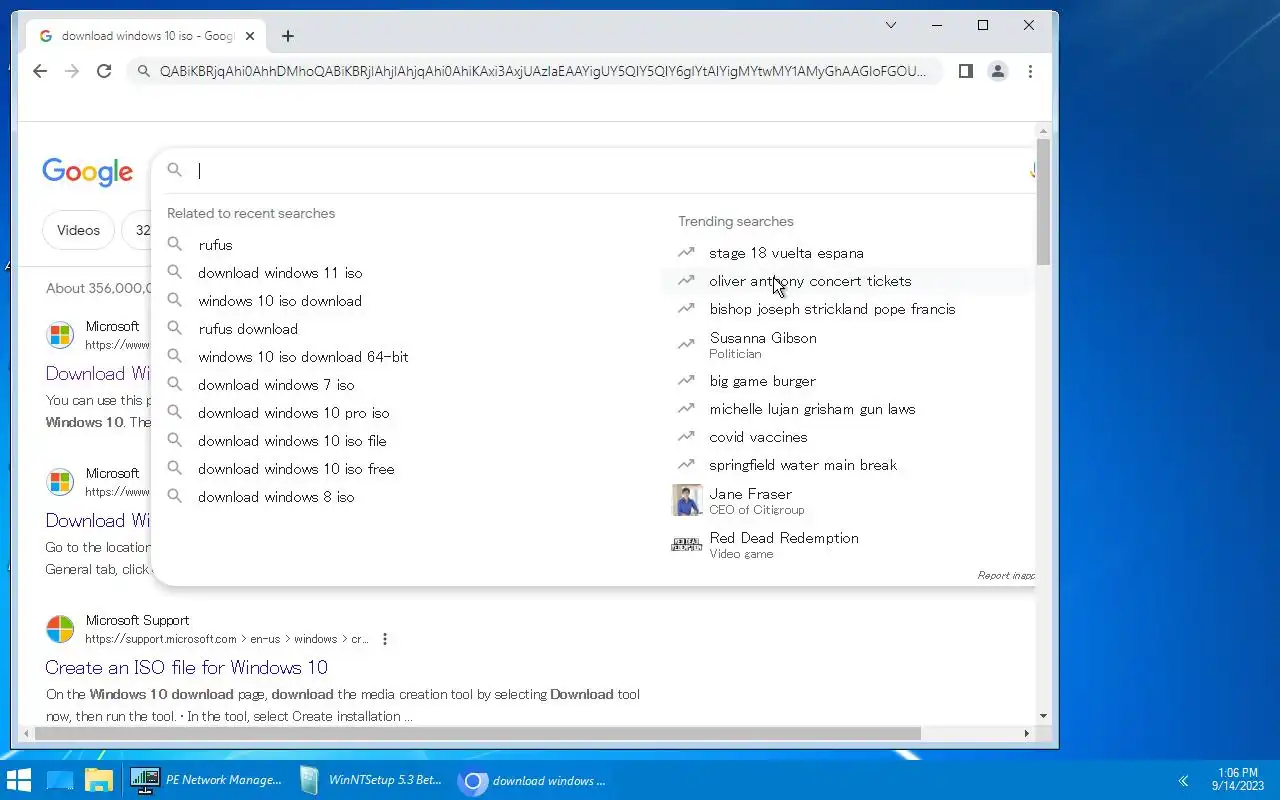Image resolution: width=1280 pixels, height=800 pixels.
Task: Choose trending 'Susanna Gibson' politician entry
Action: point(848,345)
